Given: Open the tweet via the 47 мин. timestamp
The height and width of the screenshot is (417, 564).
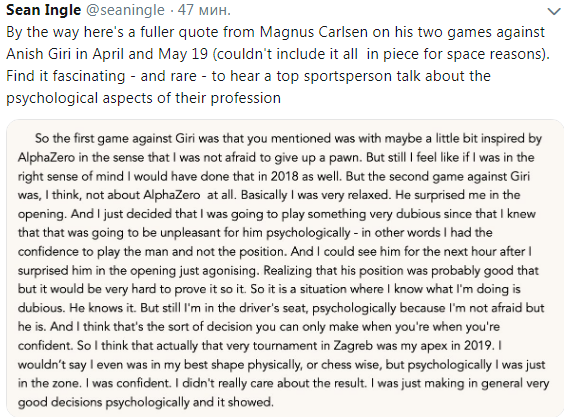Looking at the screenshot, I should pyautogui.click(x=204, y=10).
